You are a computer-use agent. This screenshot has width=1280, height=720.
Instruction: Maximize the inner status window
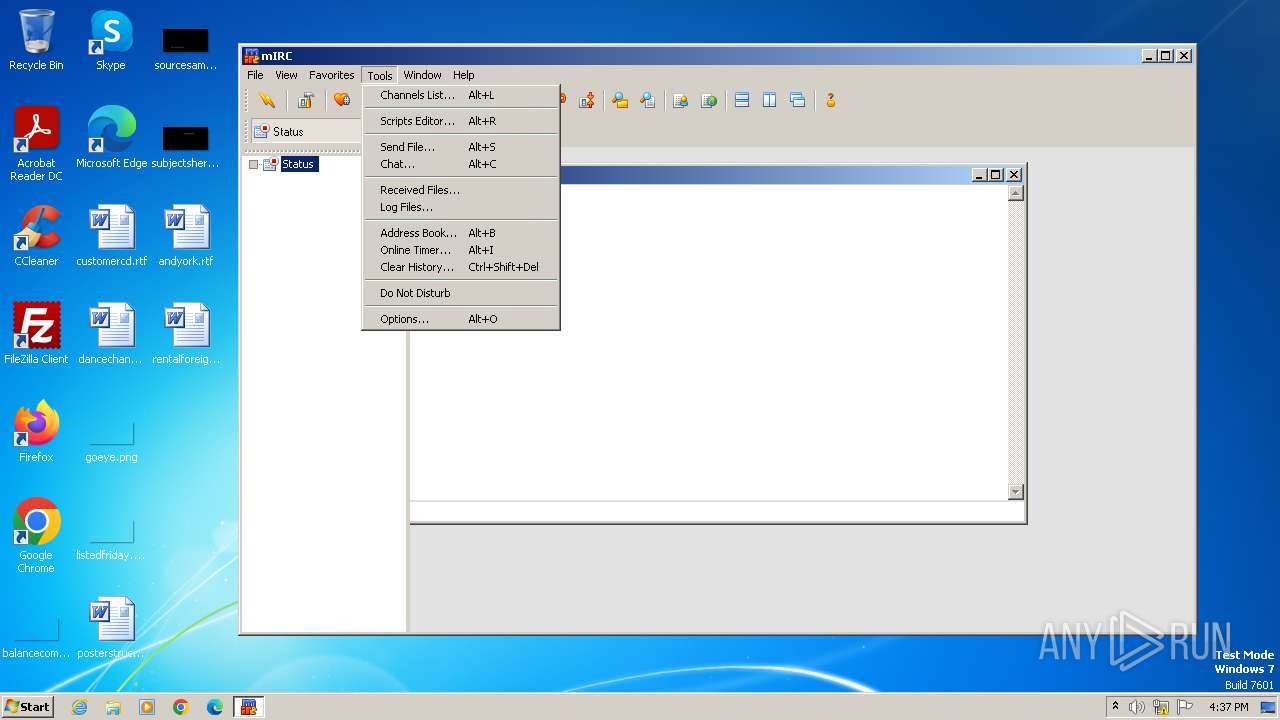click(995, 175)
